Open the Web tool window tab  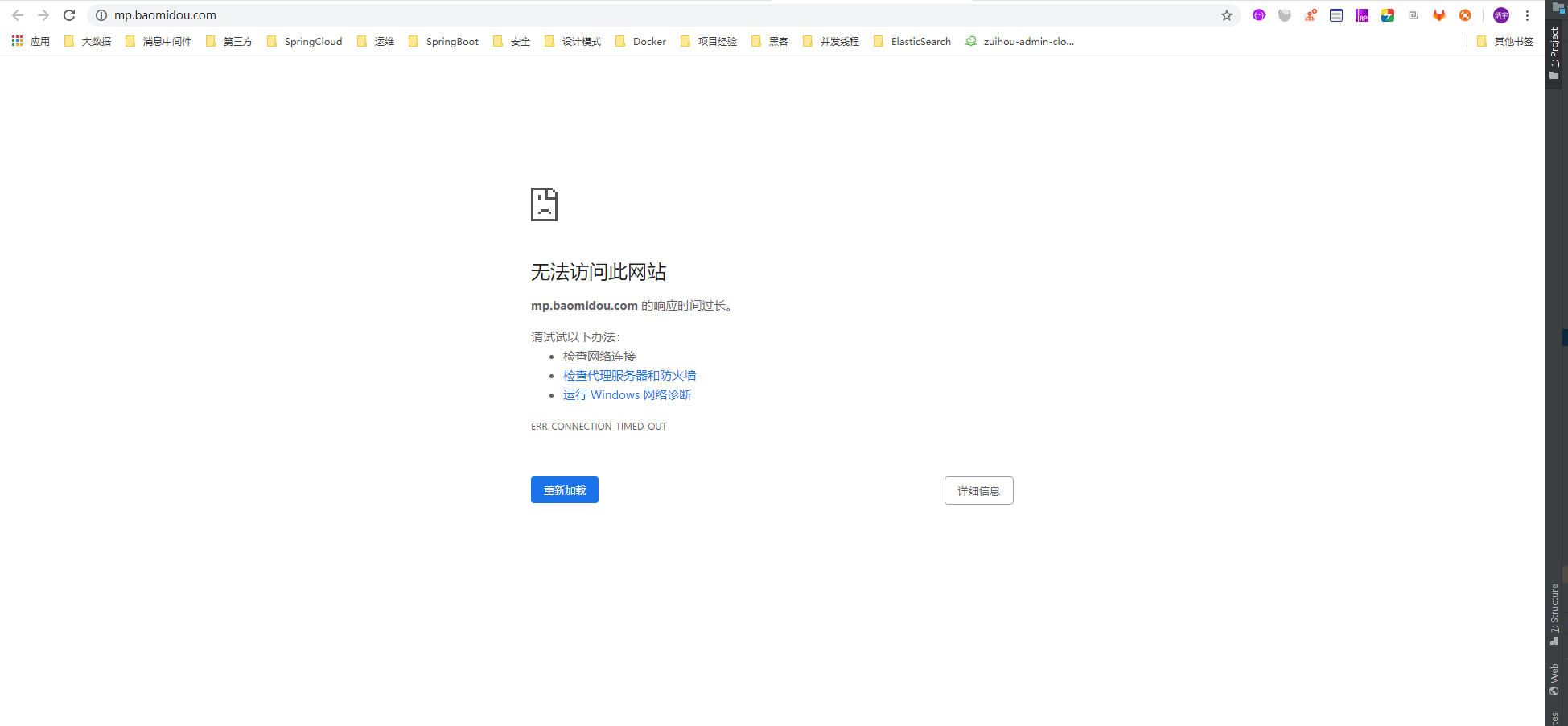[1555, 680]
